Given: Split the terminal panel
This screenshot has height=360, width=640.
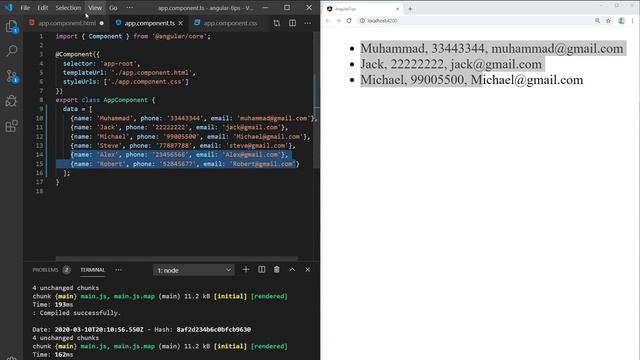Looking at the screenshot, I should [262, 269].
